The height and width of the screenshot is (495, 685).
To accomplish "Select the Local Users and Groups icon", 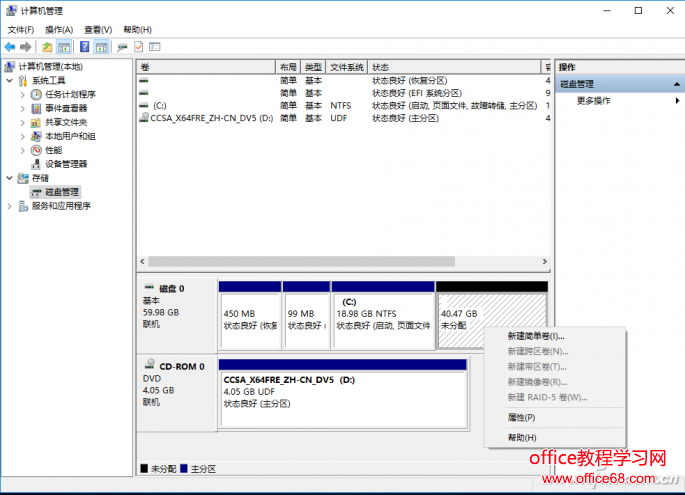I will tap(36, 136).
